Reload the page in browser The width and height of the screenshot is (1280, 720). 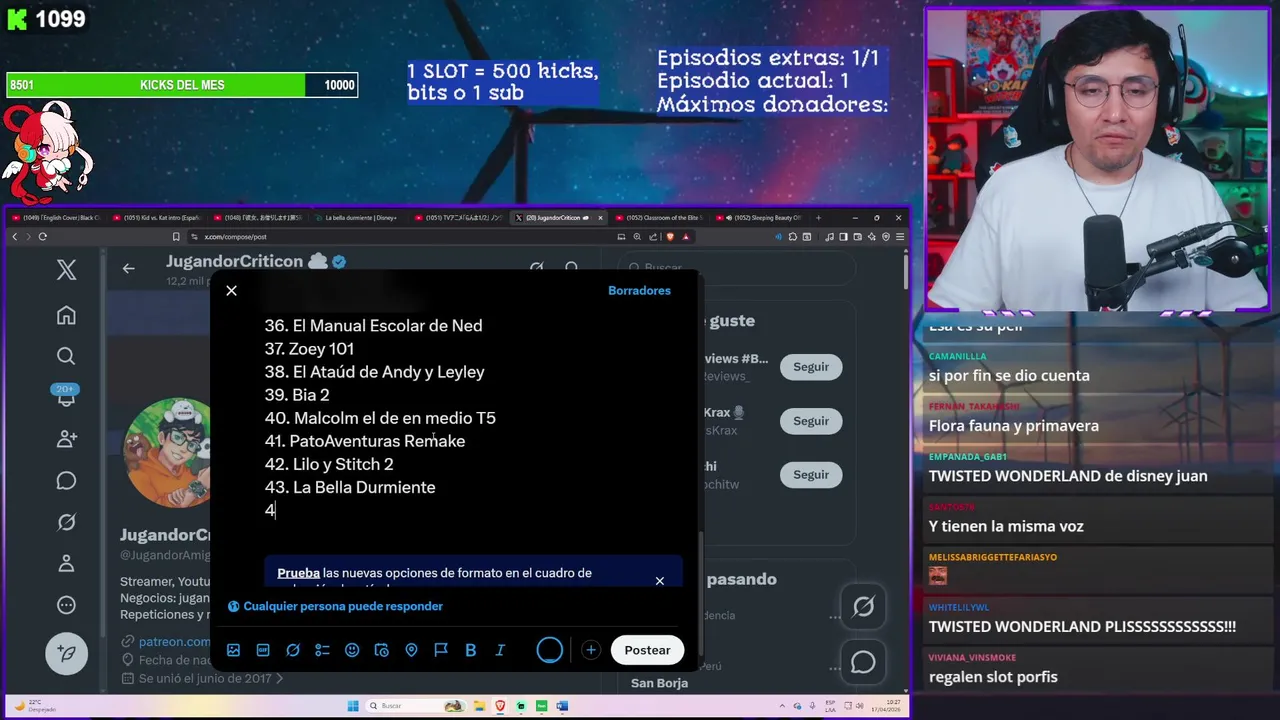pyautogui.click(x=42, y=237)
